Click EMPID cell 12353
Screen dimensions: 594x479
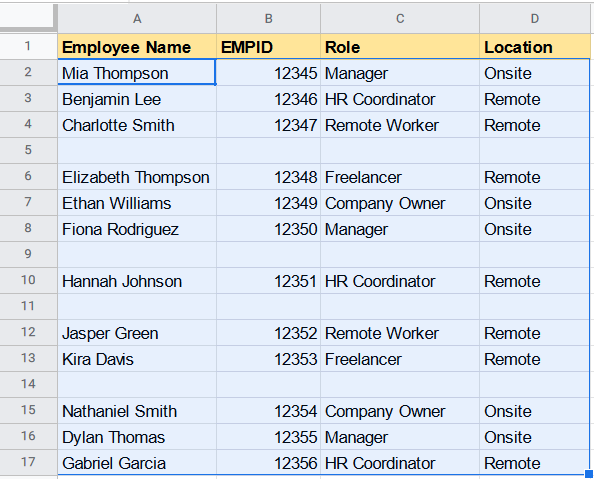click(x=269, y=358)
